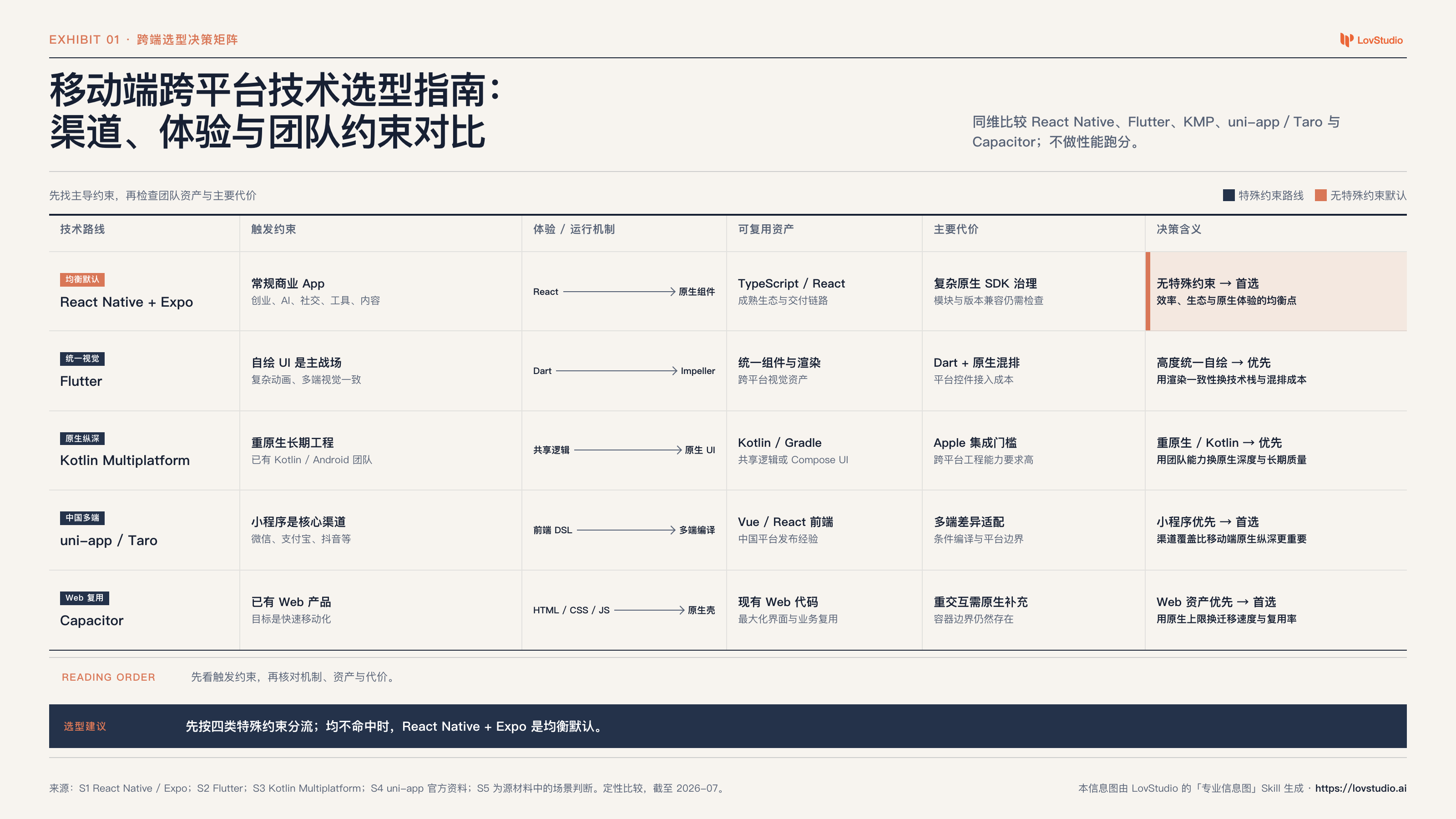Click the dark navy legend swatch for 特殊约束路线
Viewport: 1456px width, 819px height.
pos(1229,195)
